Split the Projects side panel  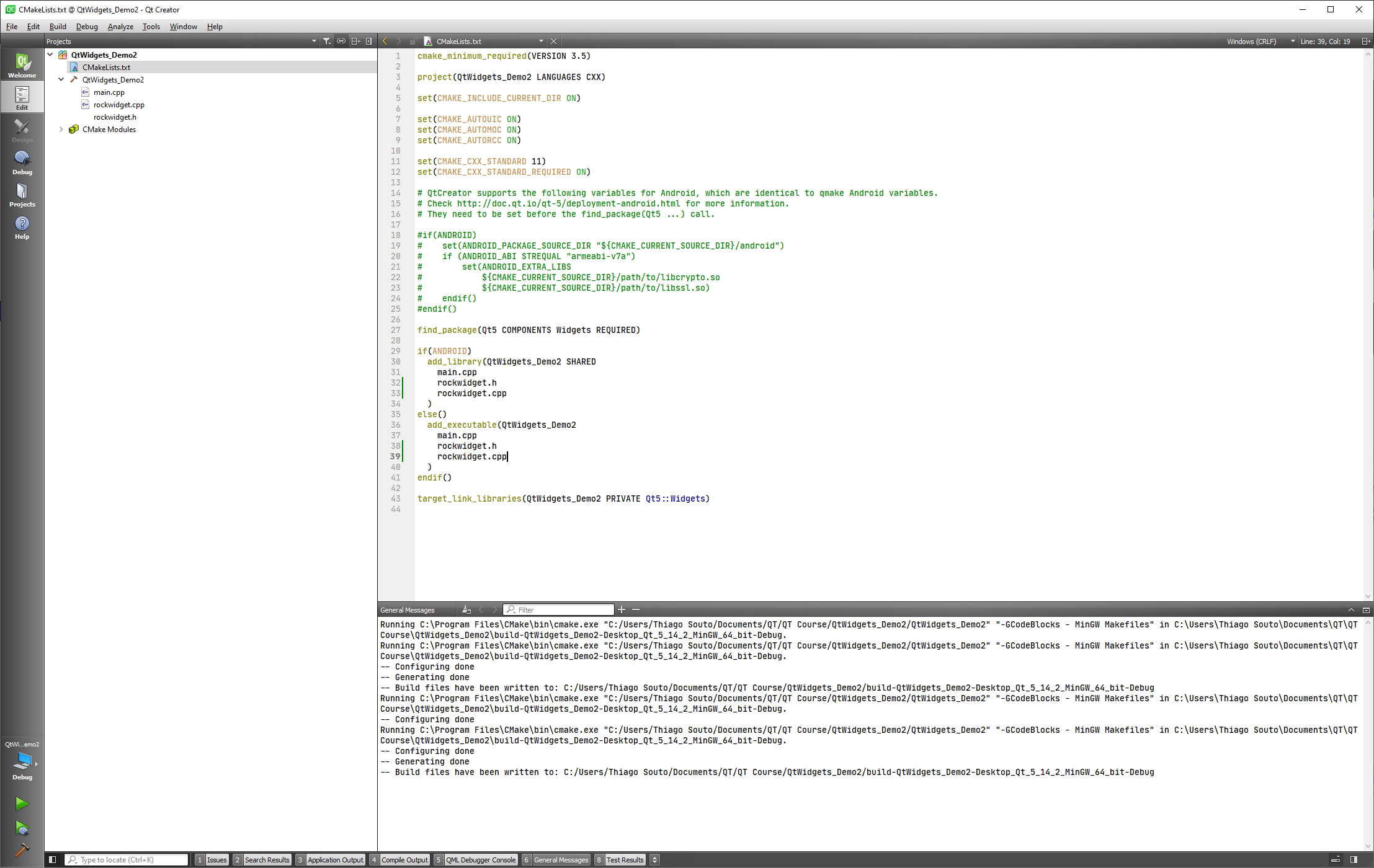click(x=355, y=42)
